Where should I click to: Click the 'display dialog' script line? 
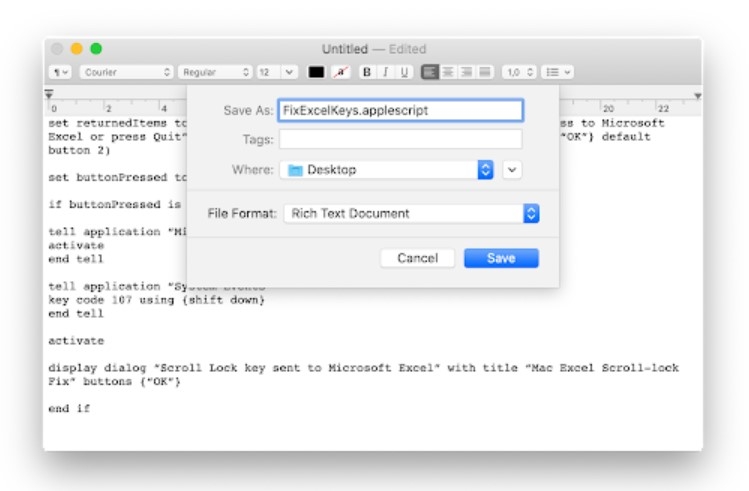pyautogui.click(x=363, y=374)
